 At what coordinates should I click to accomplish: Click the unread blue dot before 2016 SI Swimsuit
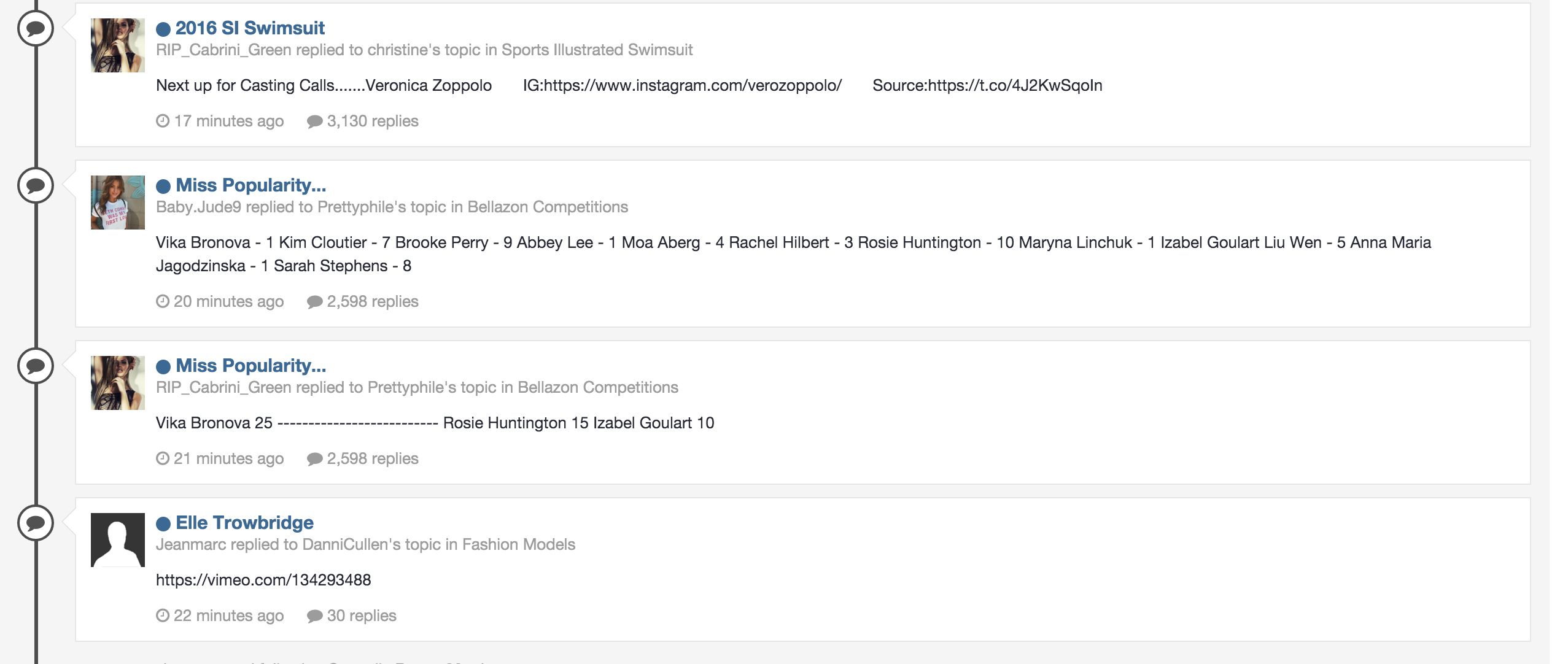[163, 29]
